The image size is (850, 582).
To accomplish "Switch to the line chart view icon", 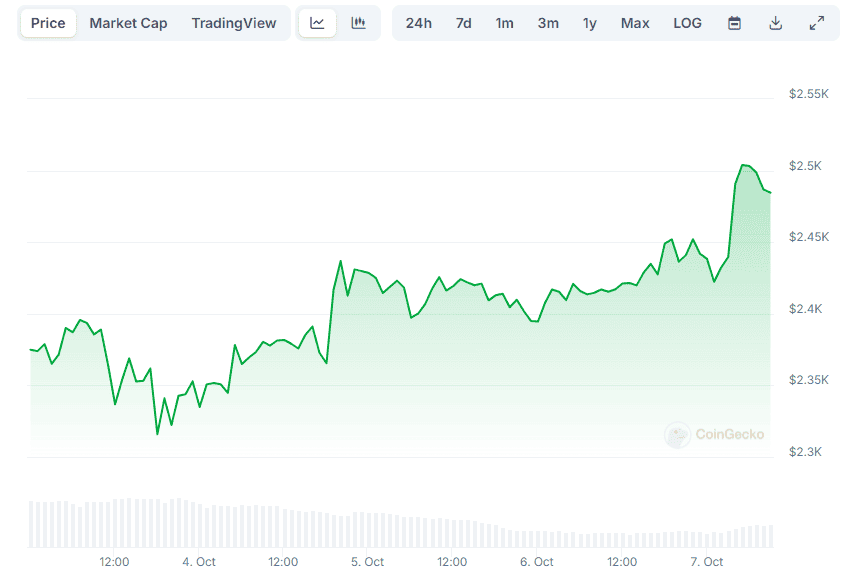I will [317, 23].
